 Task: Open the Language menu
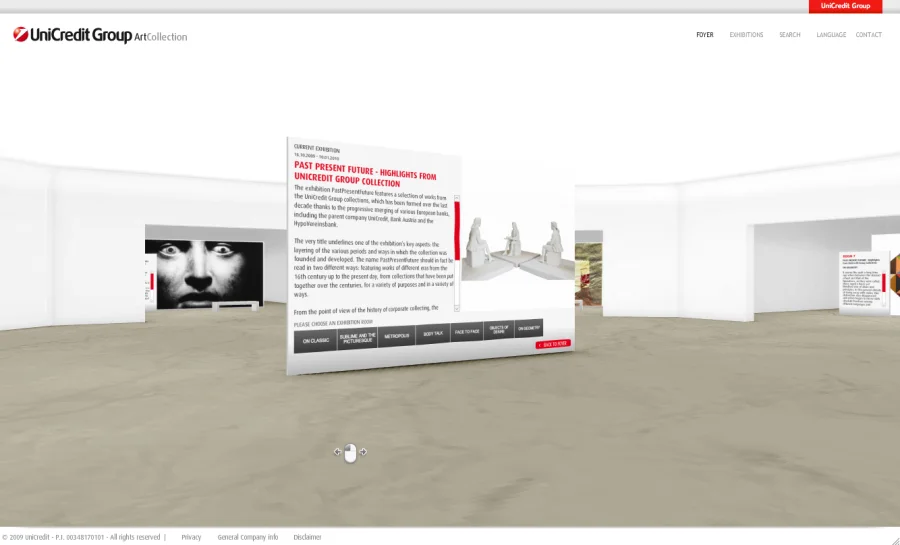831,35
